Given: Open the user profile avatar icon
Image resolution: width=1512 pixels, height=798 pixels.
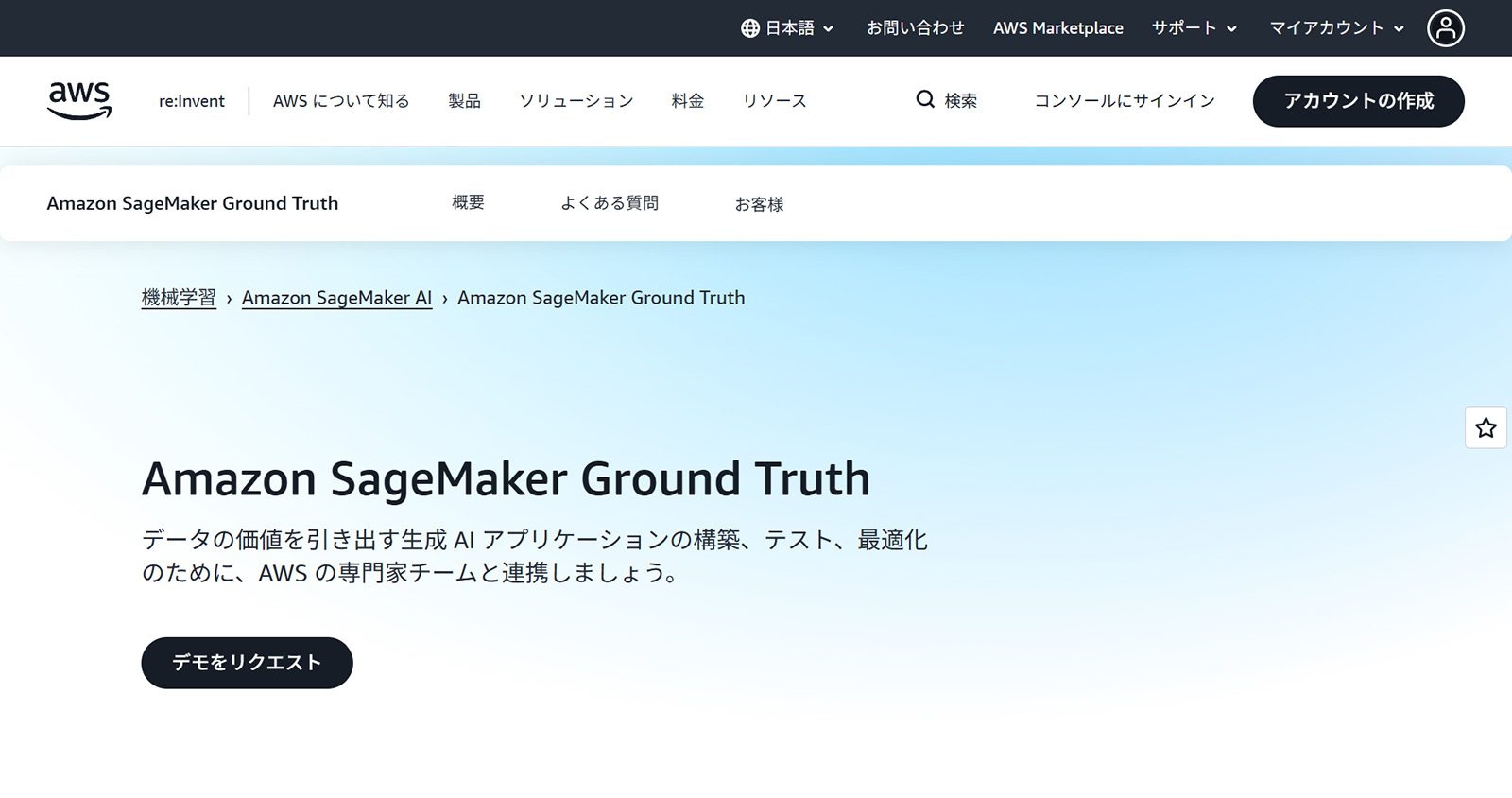Looking at the screenshot, I should tap(1446, 28).
